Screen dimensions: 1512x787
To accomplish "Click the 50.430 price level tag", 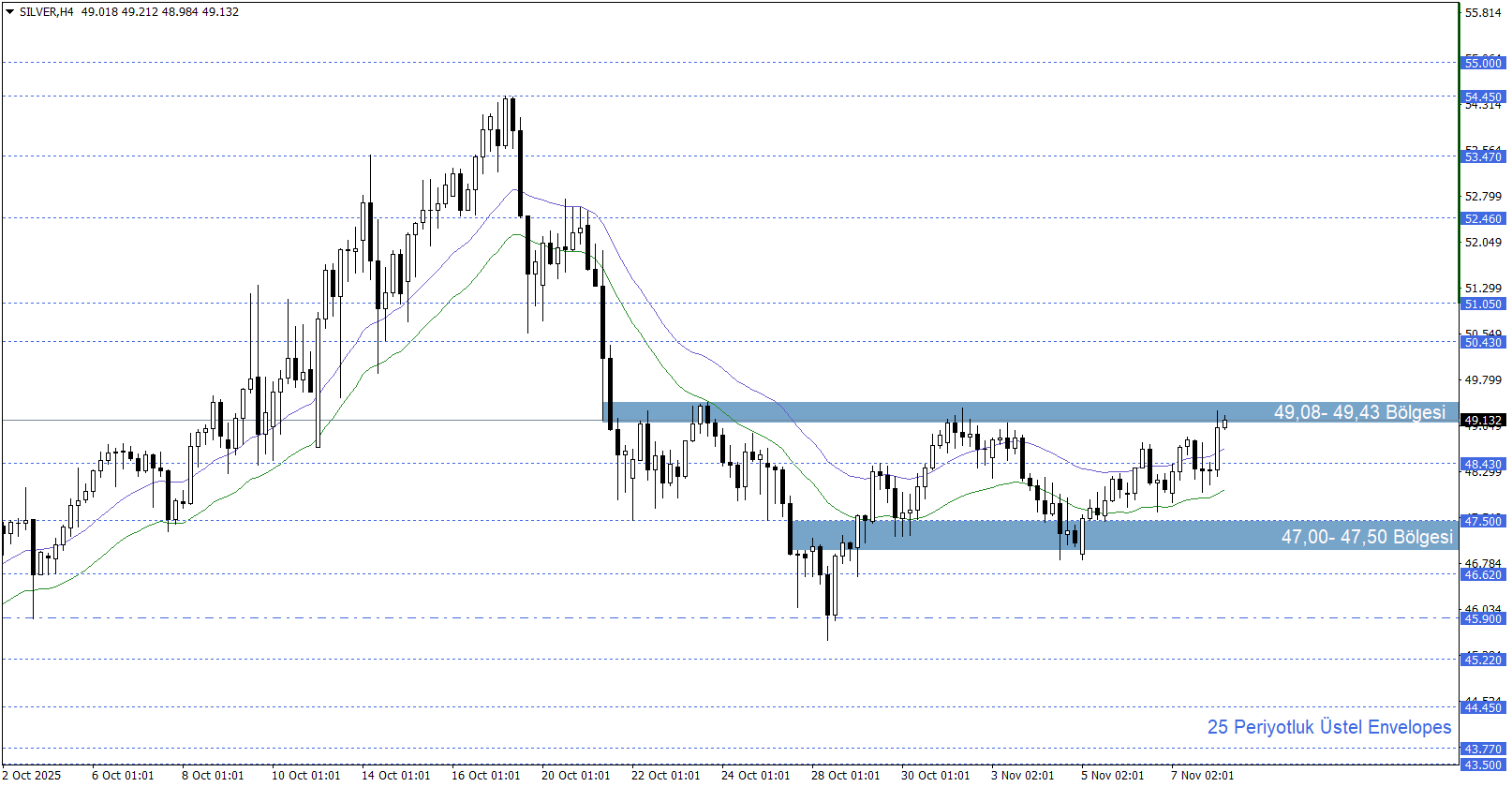I will click(x=1483, y=342).
